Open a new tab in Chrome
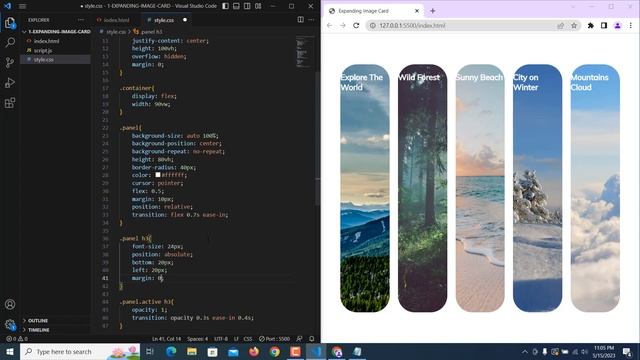 click(433, 11)
